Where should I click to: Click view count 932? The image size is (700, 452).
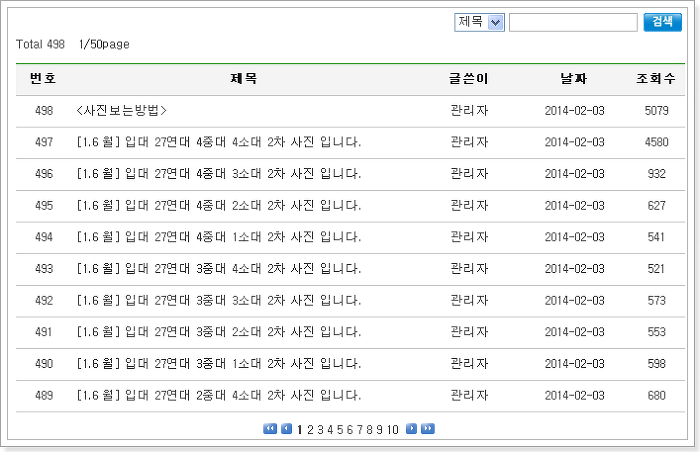tap(656, 174)
